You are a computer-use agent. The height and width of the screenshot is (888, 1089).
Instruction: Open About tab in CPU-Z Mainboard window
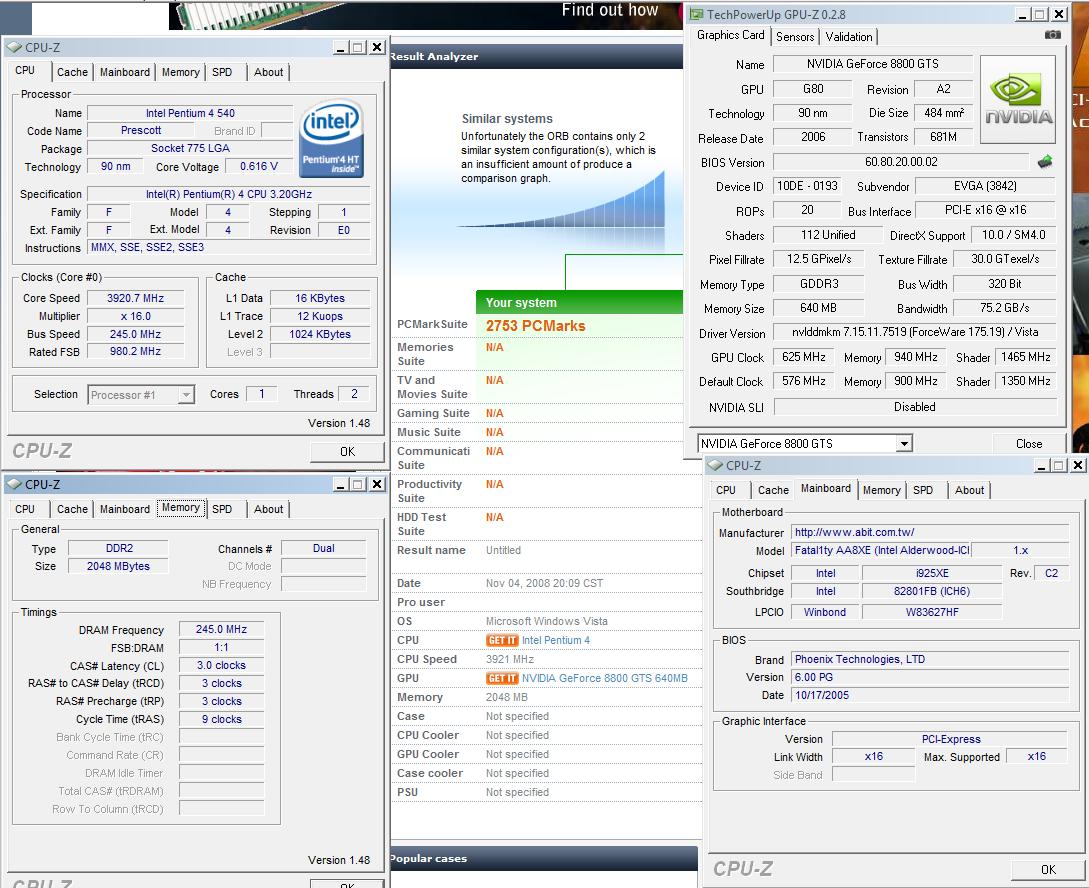(x=969, y=490)
